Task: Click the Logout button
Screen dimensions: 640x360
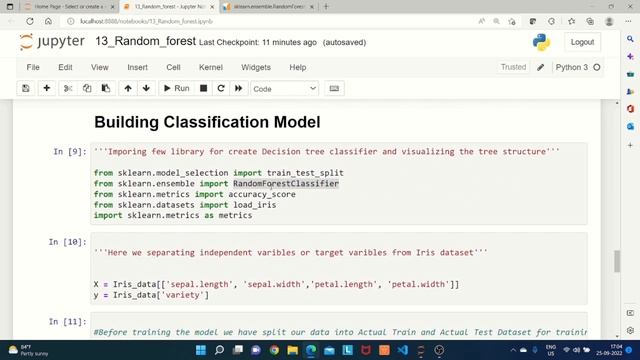Action: [582, 42]
